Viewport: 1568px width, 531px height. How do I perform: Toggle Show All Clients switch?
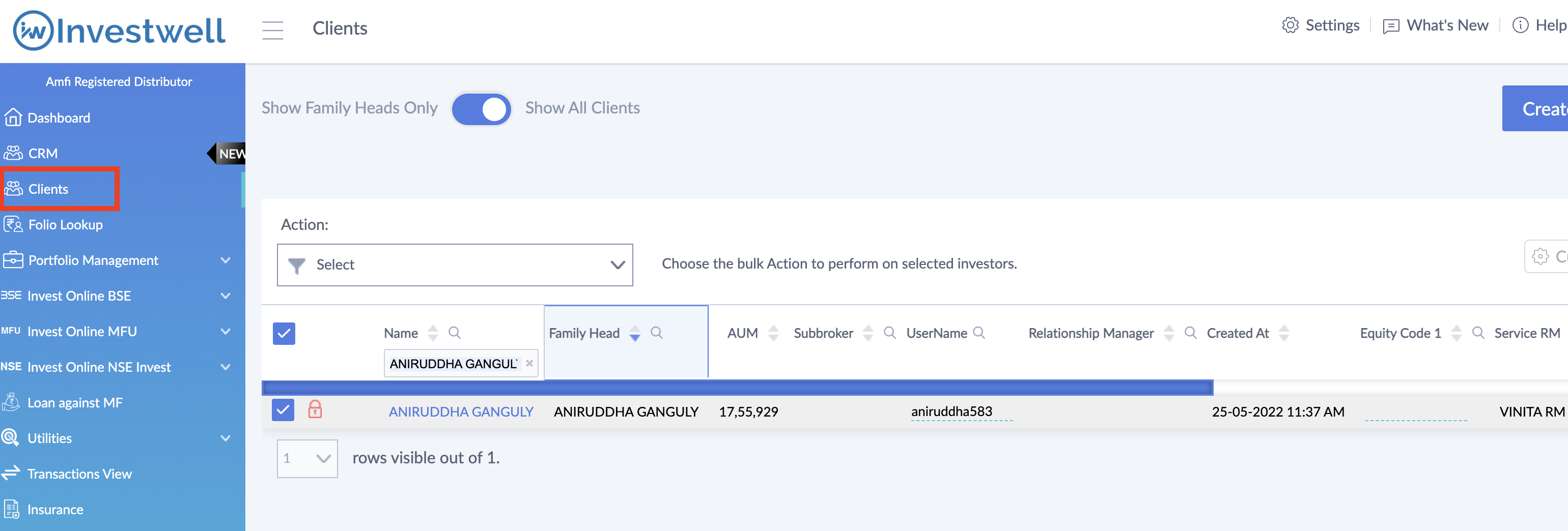tap(482, 109)
